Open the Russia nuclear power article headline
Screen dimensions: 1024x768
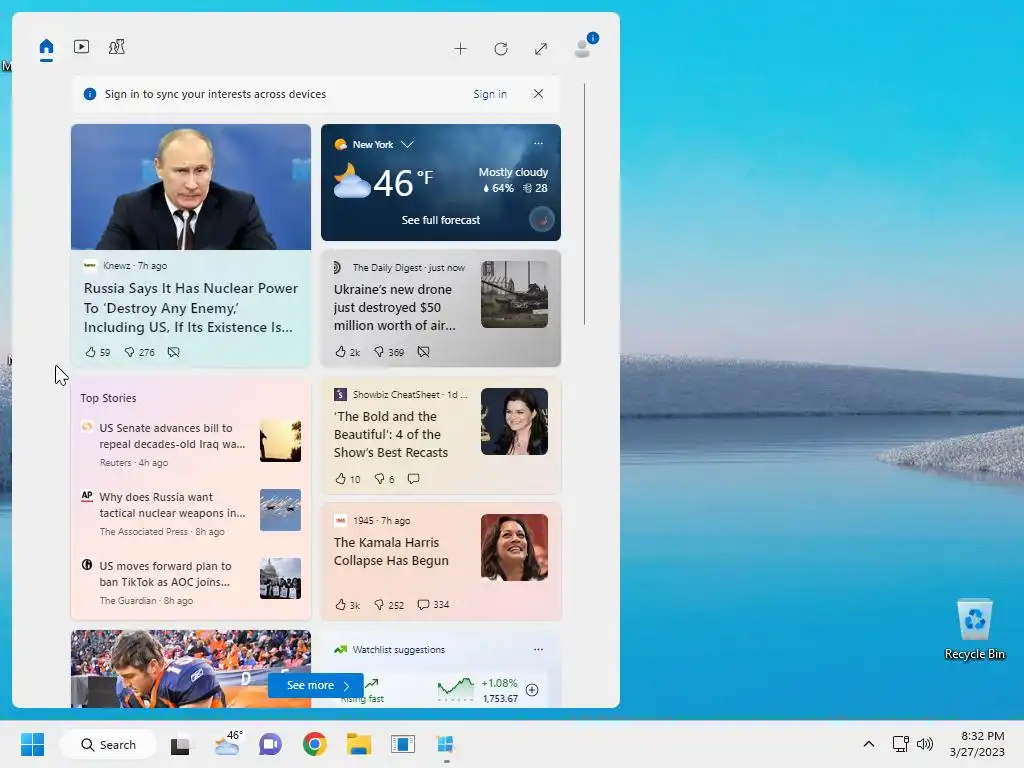tap(191, 308)
